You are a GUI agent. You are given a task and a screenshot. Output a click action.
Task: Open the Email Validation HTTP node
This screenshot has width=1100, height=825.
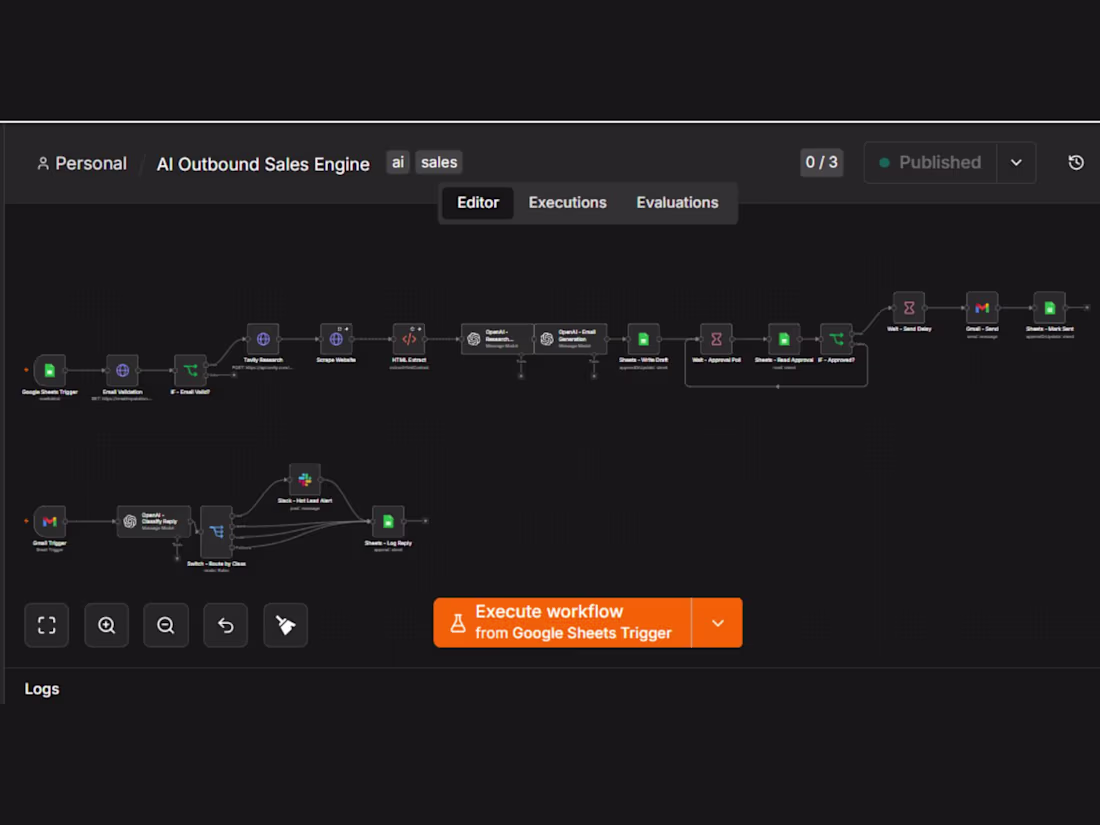click(x=122, y=370)
